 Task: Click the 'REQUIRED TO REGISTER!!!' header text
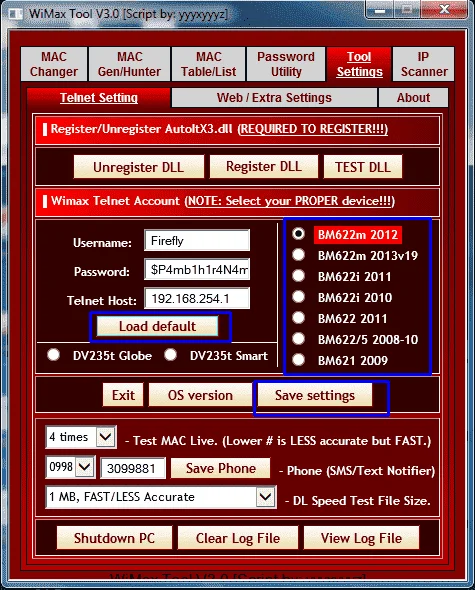click(x=314, y=129)
